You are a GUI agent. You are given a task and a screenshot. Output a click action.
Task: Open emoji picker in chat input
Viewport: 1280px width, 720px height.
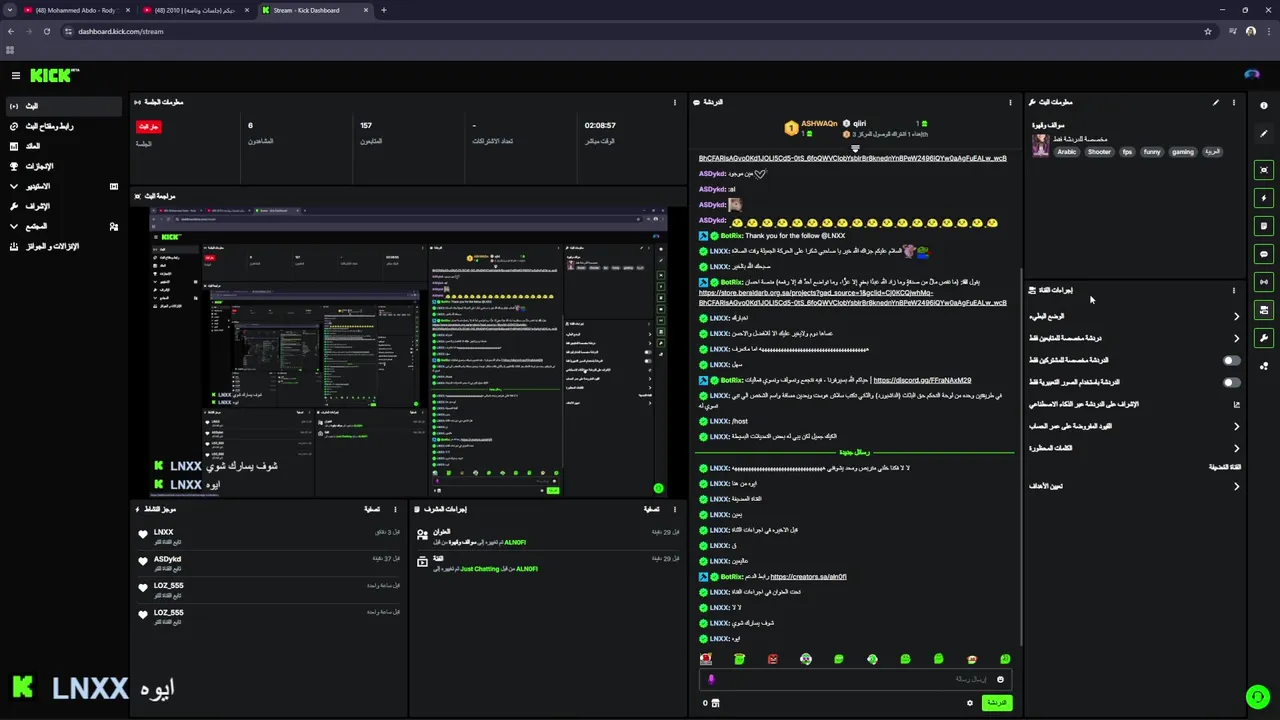click(1000, 679)
